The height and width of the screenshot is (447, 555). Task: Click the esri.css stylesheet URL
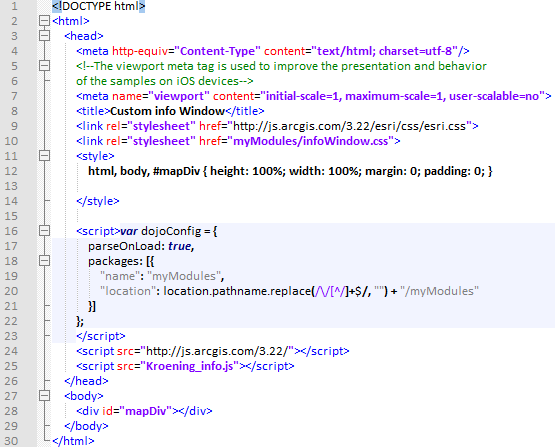(349, 126)
